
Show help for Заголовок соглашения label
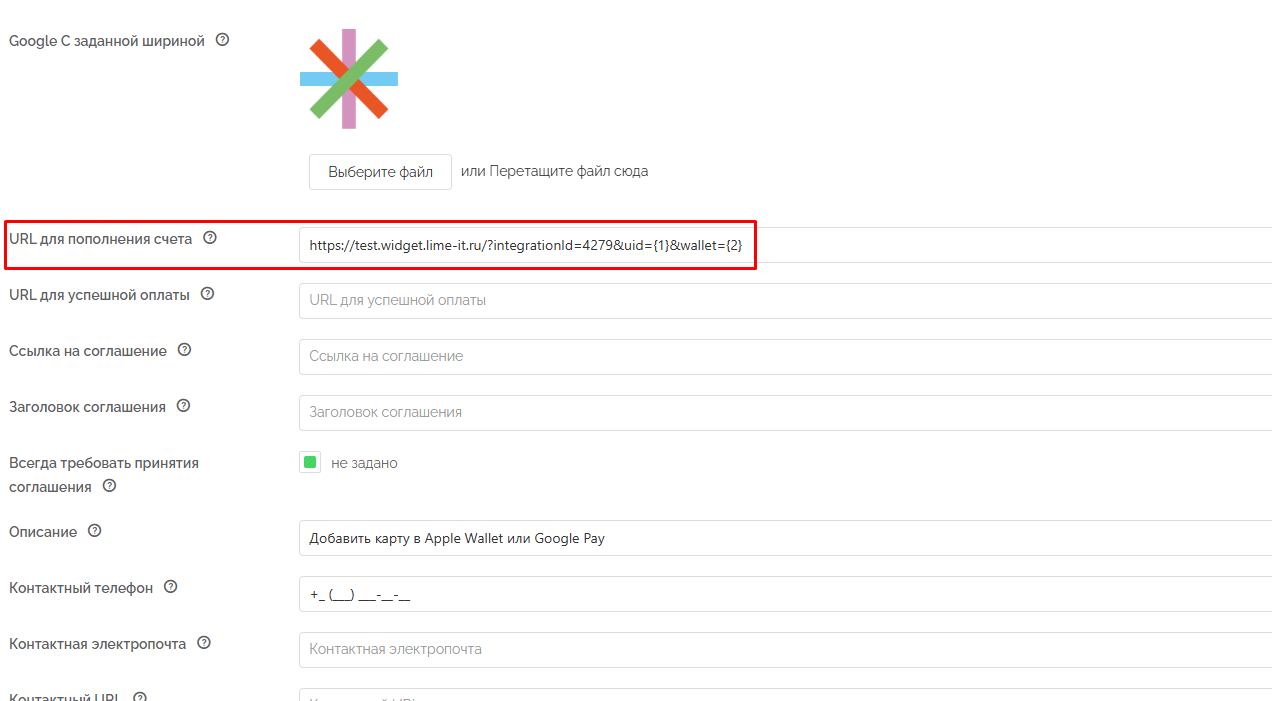184,406
